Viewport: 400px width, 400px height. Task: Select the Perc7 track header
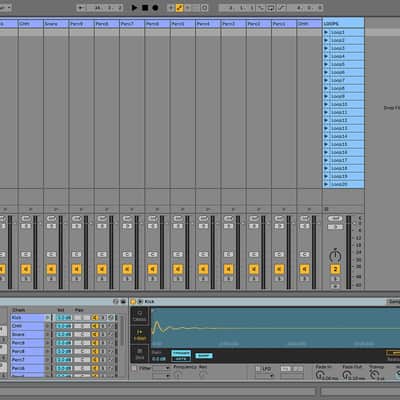pyautogui.click(x=132, y=24)
